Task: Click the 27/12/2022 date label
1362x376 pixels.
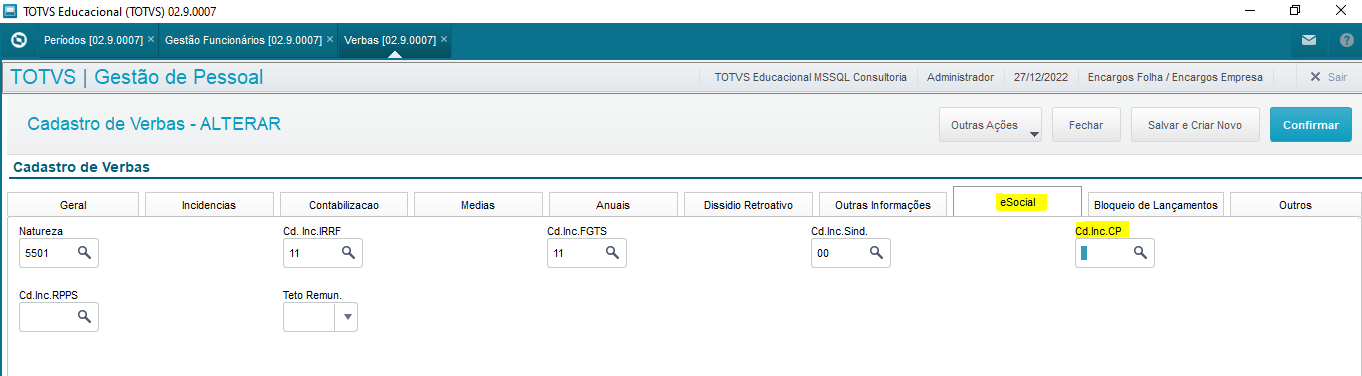Action: click(1041, 77)
